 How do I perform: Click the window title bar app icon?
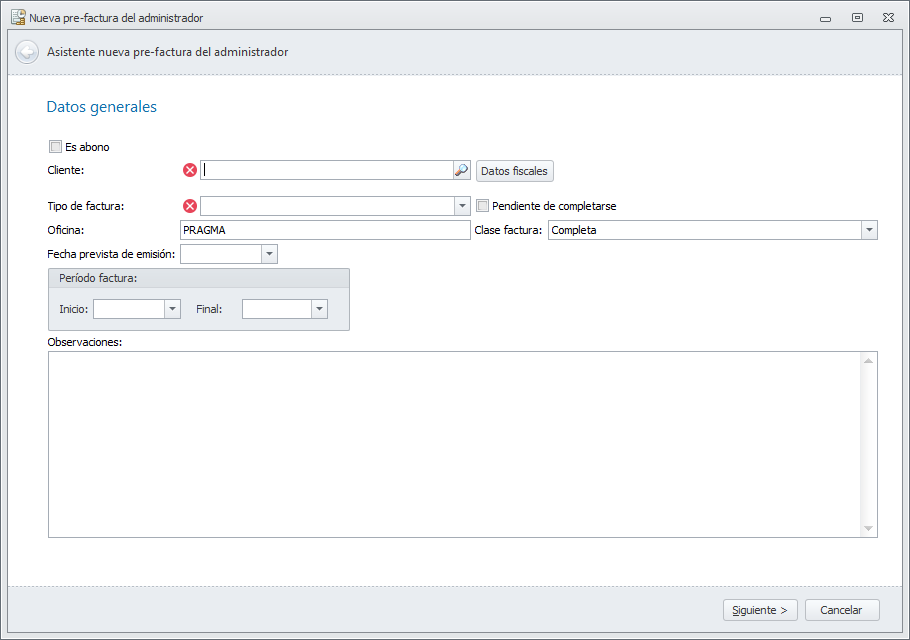pos(18,17)
